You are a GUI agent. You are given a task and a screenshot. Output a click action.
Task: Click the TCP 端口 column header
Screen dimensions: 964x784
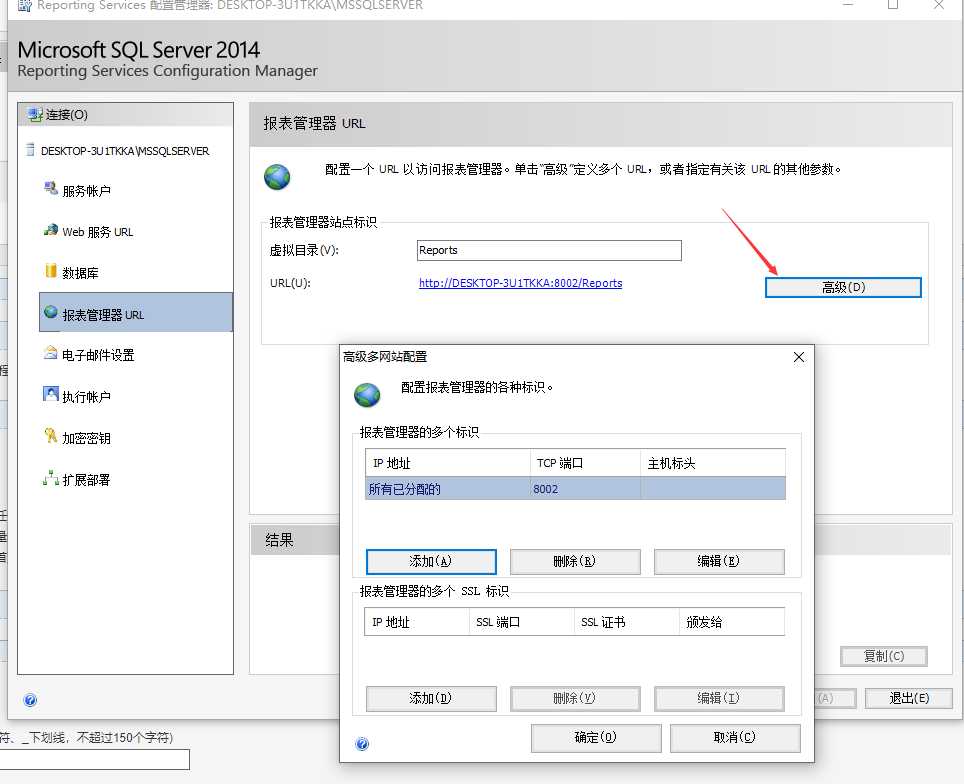(x=585, y=463)
